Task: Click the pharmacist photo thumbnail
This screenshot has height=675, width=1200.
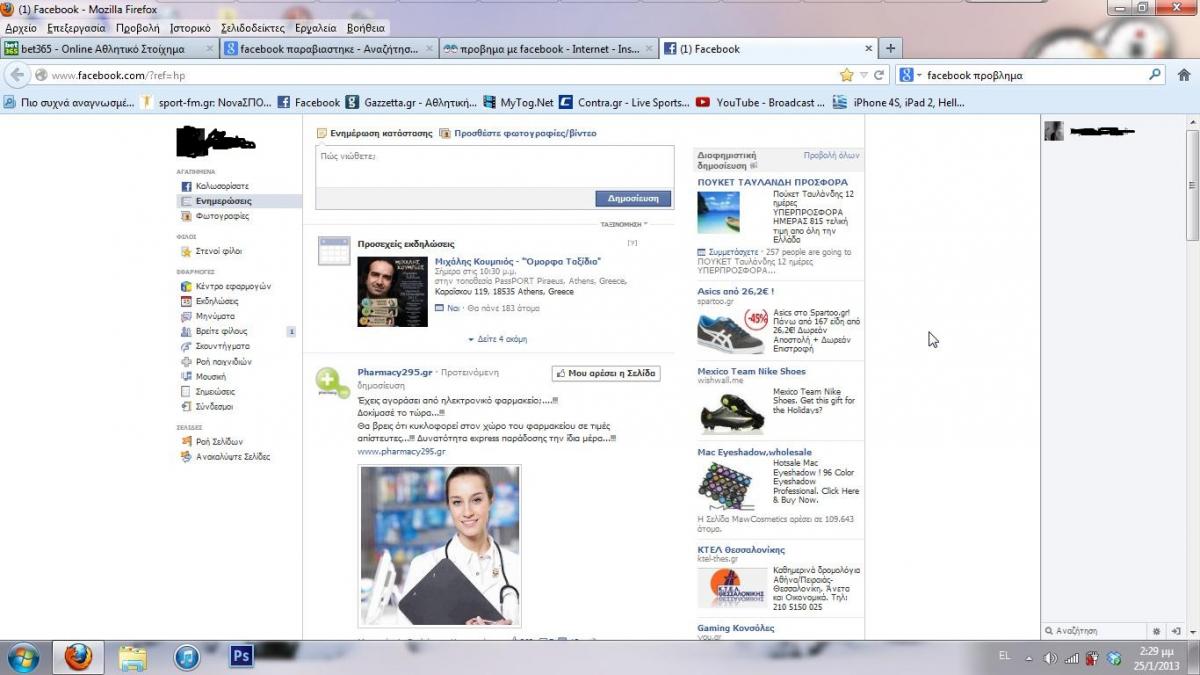Action: pyautogui.click(x=439, y=546)
